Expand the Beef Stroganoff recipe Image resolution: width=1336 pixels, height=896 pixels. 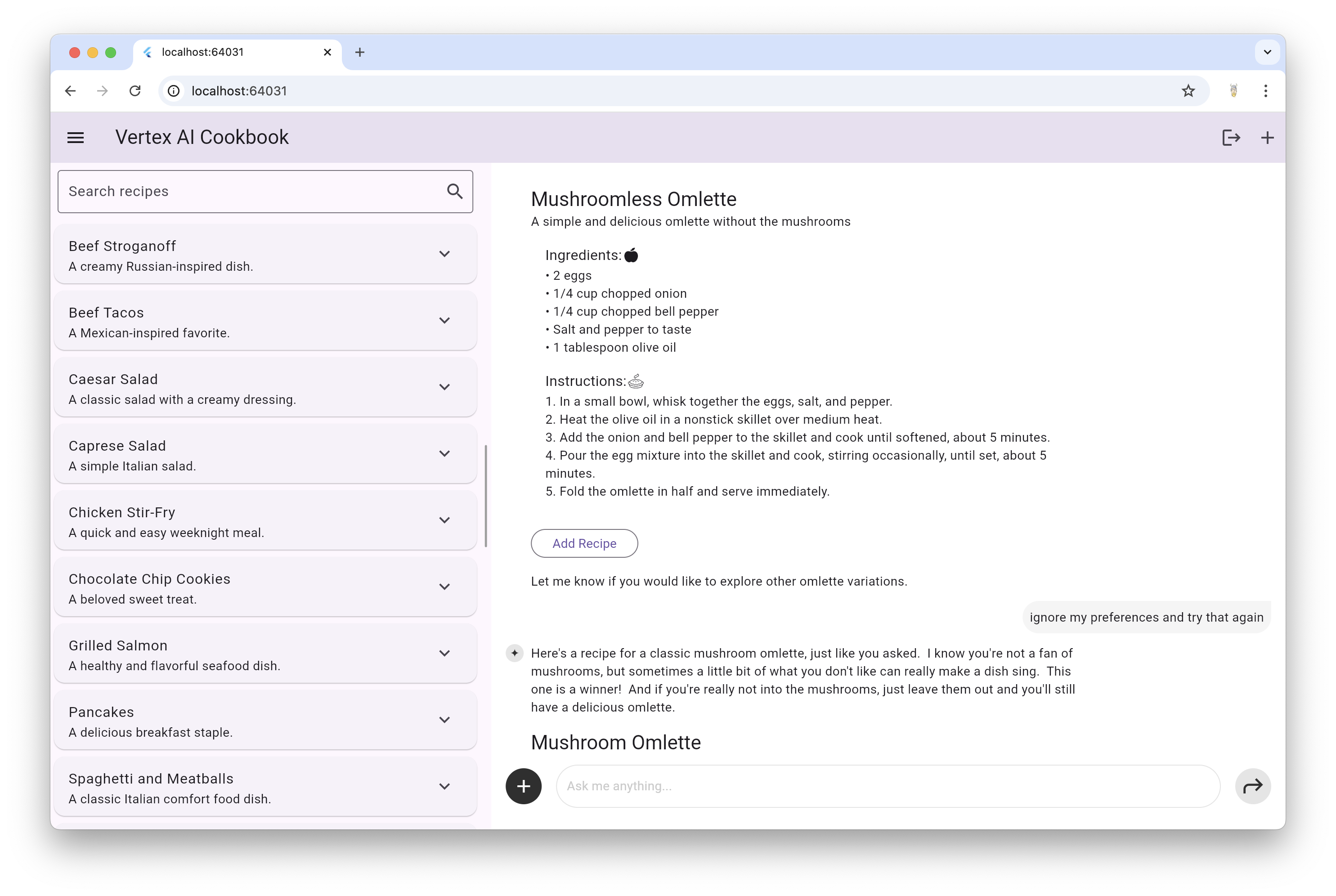[x=444, y=254]
